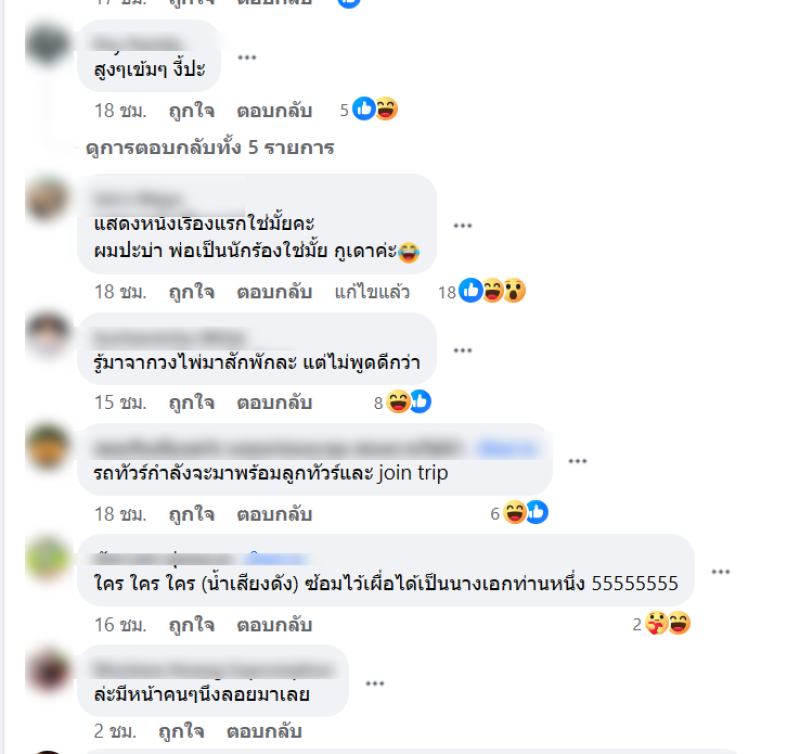Like the รู้มาจากวงไพ่ comment posted 15 ชม.

pyautogui.click(x=191, y=403)
